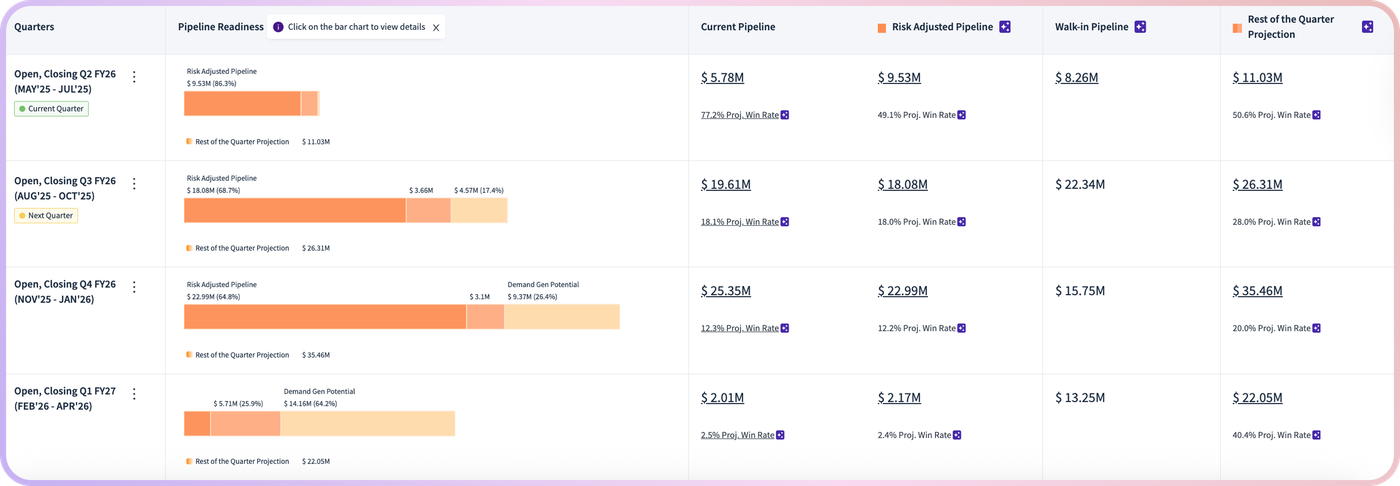Image resolution: width=1400 pixels, height=486 pixels.
Task: Click the Demand Gen Potential segment in Q1 FY27
Action: click(x=367, y=423)
